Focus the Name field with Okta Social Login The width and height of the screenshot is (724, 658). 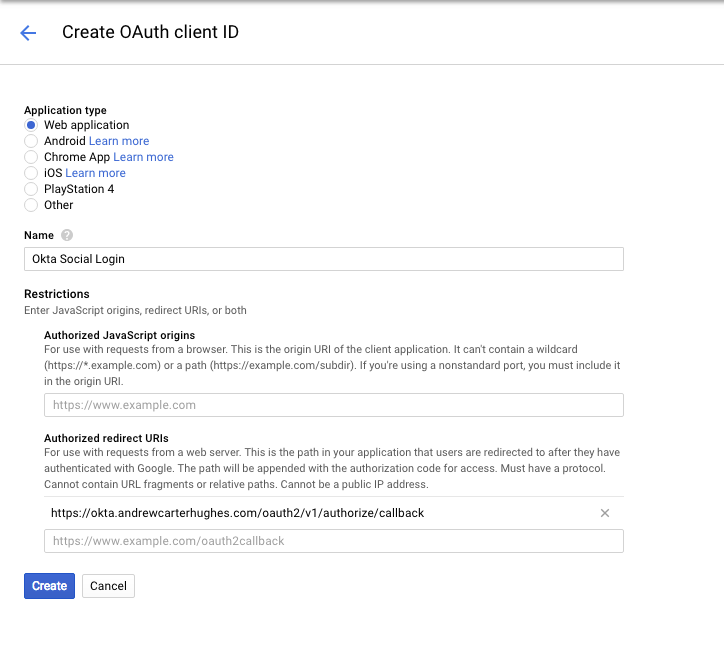click(323, 259)
